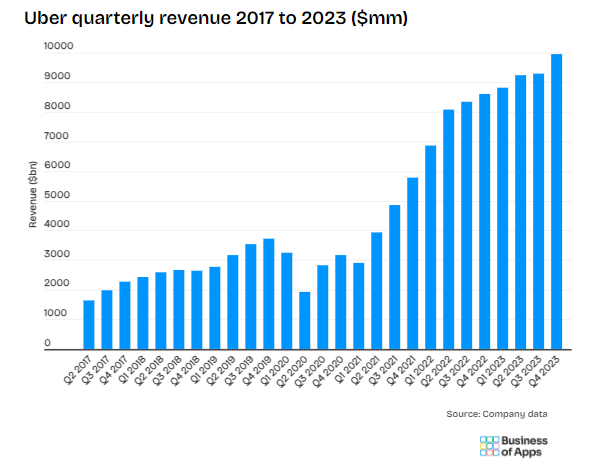Select the Q4 2019 revenue bar
Screen dimensions: 597x468
tap(269, 294)
